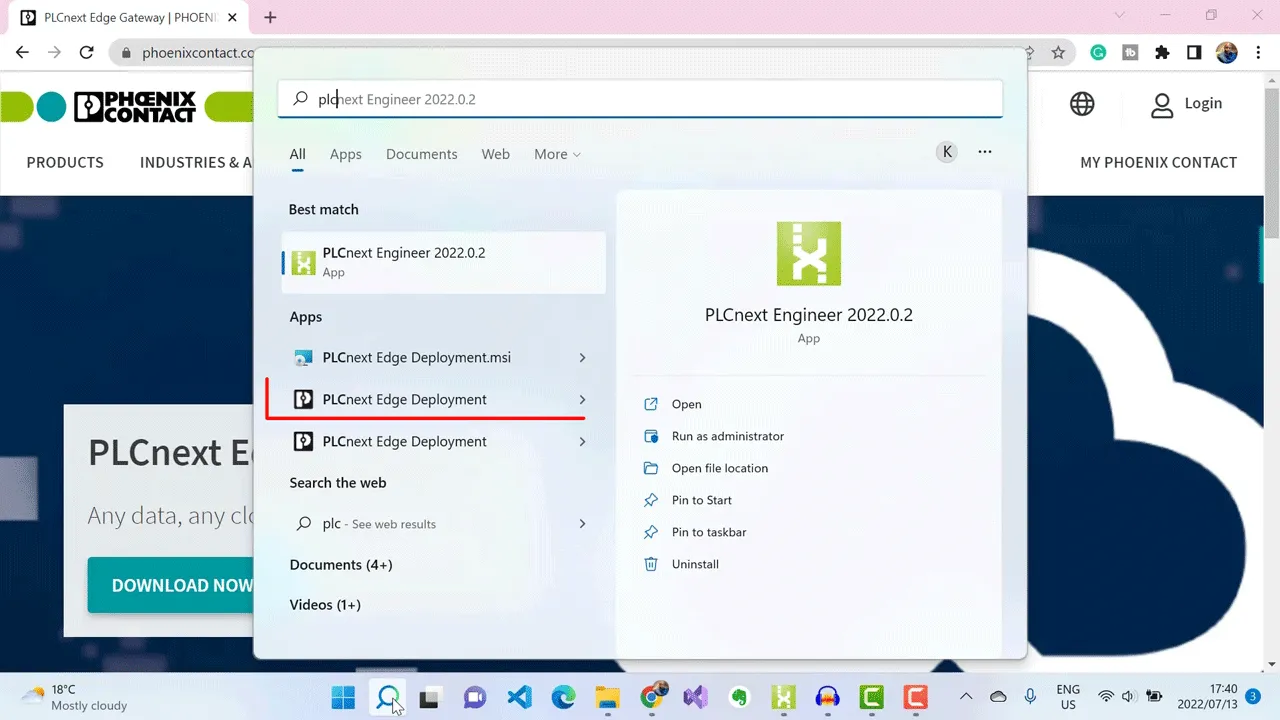Screen dimensions: 1280x720
Task: Open the red Camtasia recorder icon on the taskbar
Action: (x=915, y=697)
